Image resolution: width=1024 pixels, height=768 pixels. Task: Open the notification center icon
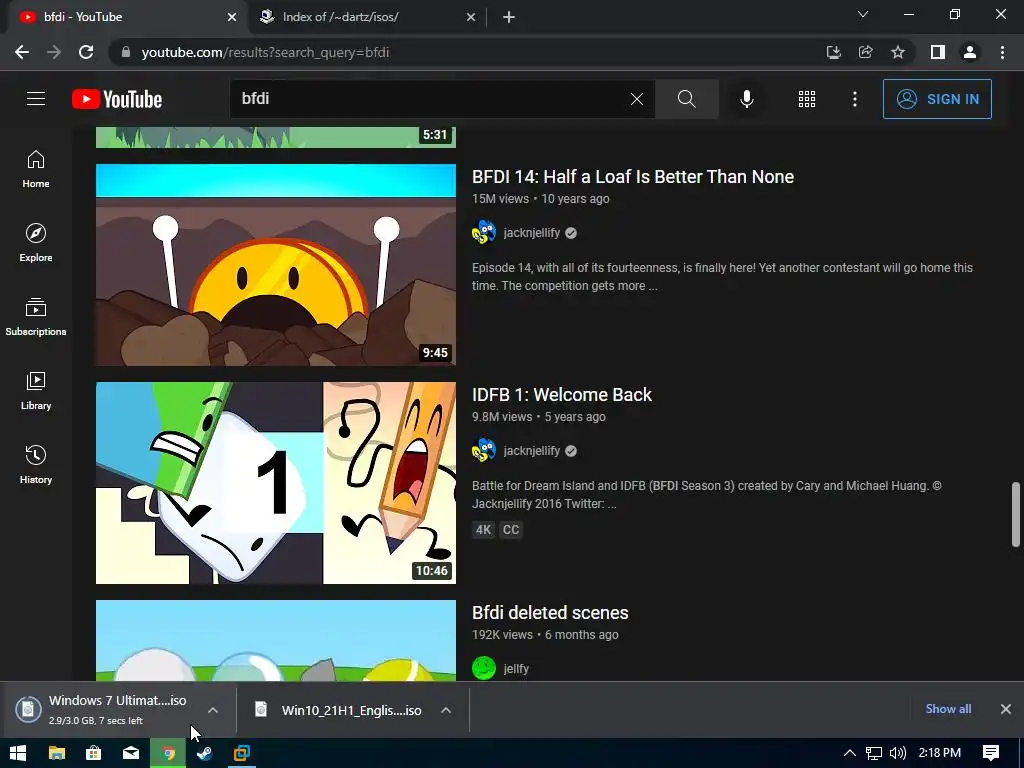click(x=991, y=753)
